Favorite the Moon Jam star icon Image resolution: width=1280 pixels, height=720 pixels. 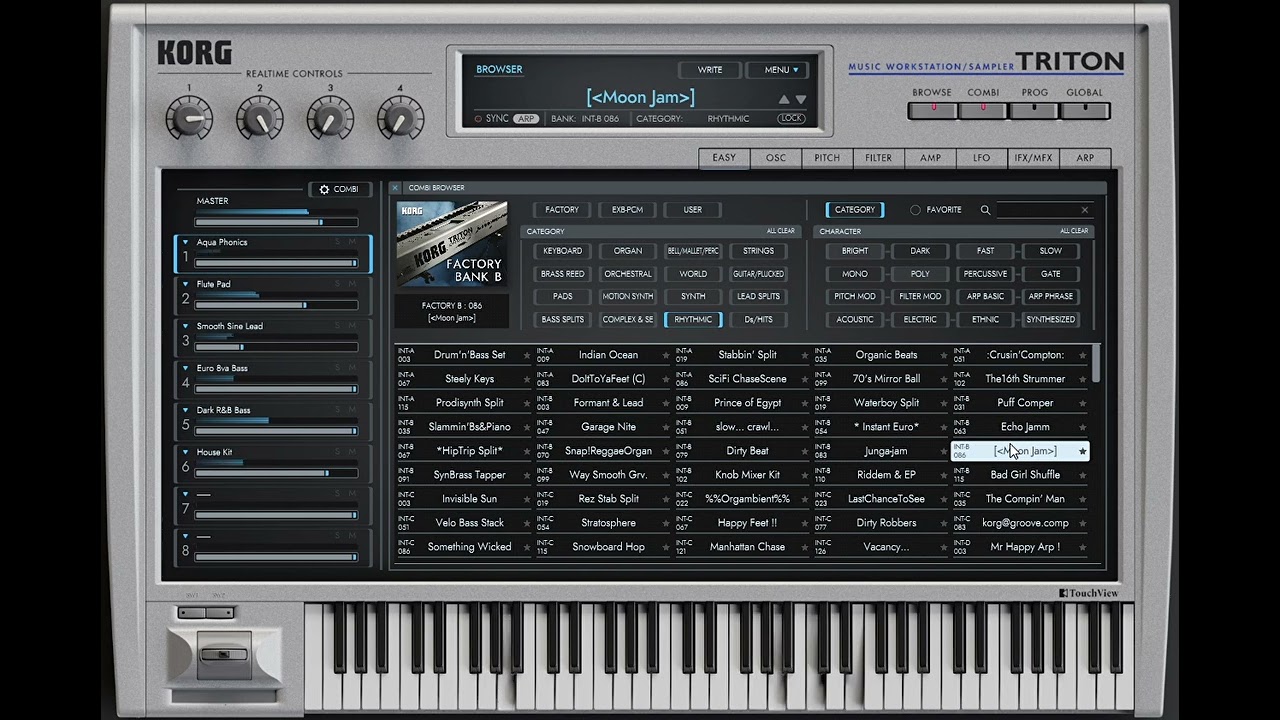point(1082,452)
